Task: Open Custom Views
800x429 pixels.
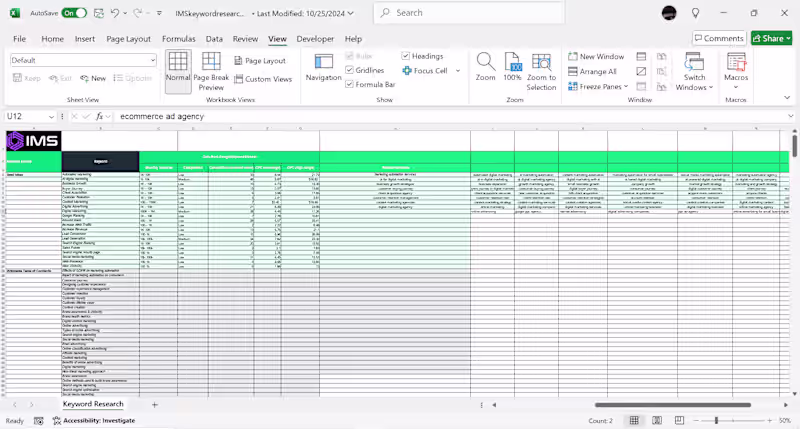Action: pos(263,79)
